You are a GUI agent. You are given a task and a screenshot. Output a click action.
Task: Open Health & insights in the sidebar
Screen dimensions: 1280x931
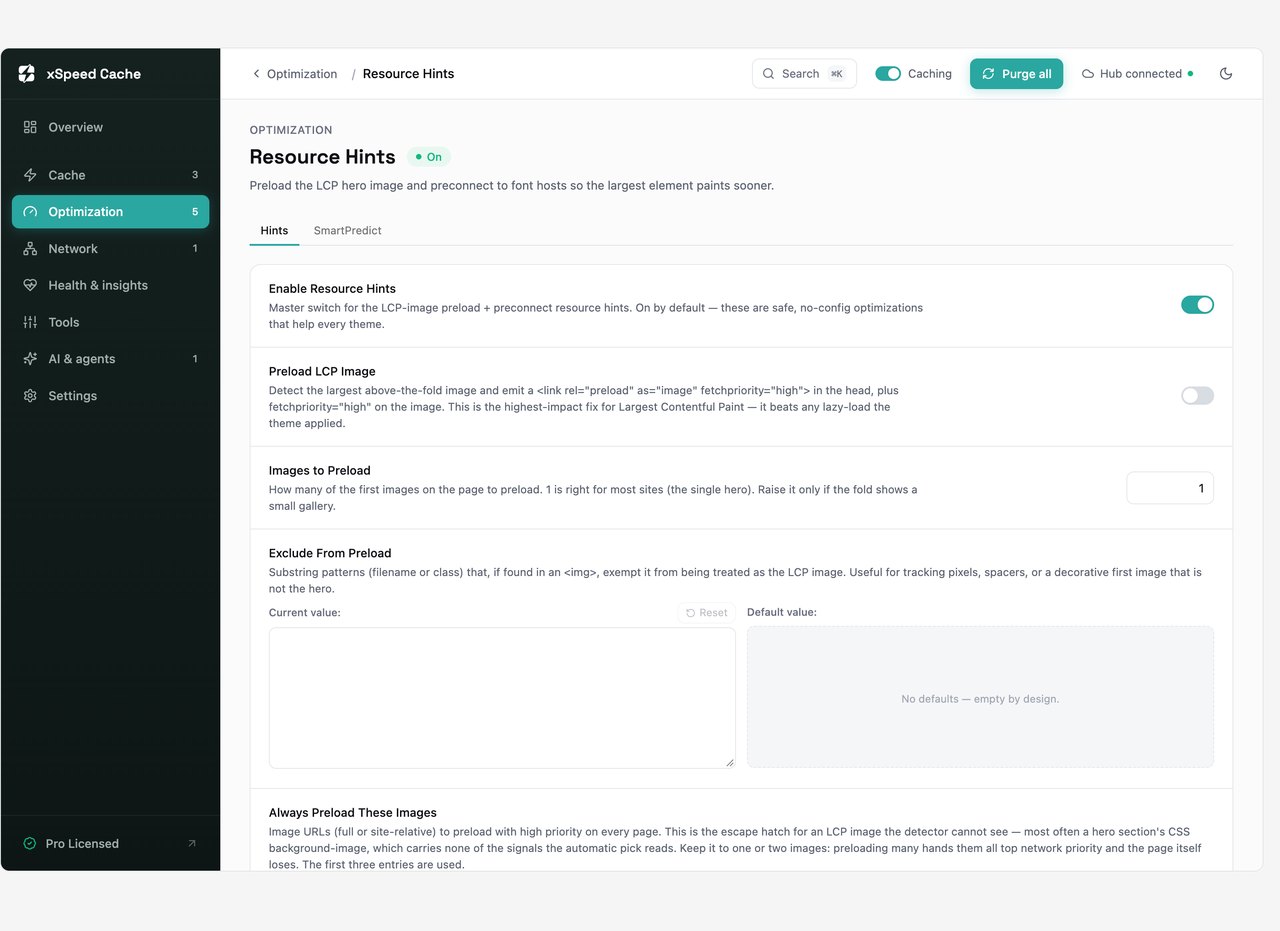(x=110, y=285)
